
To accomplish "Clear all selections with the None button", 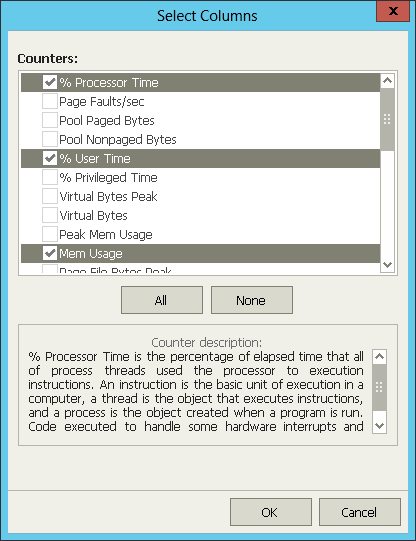I will 252,300.
